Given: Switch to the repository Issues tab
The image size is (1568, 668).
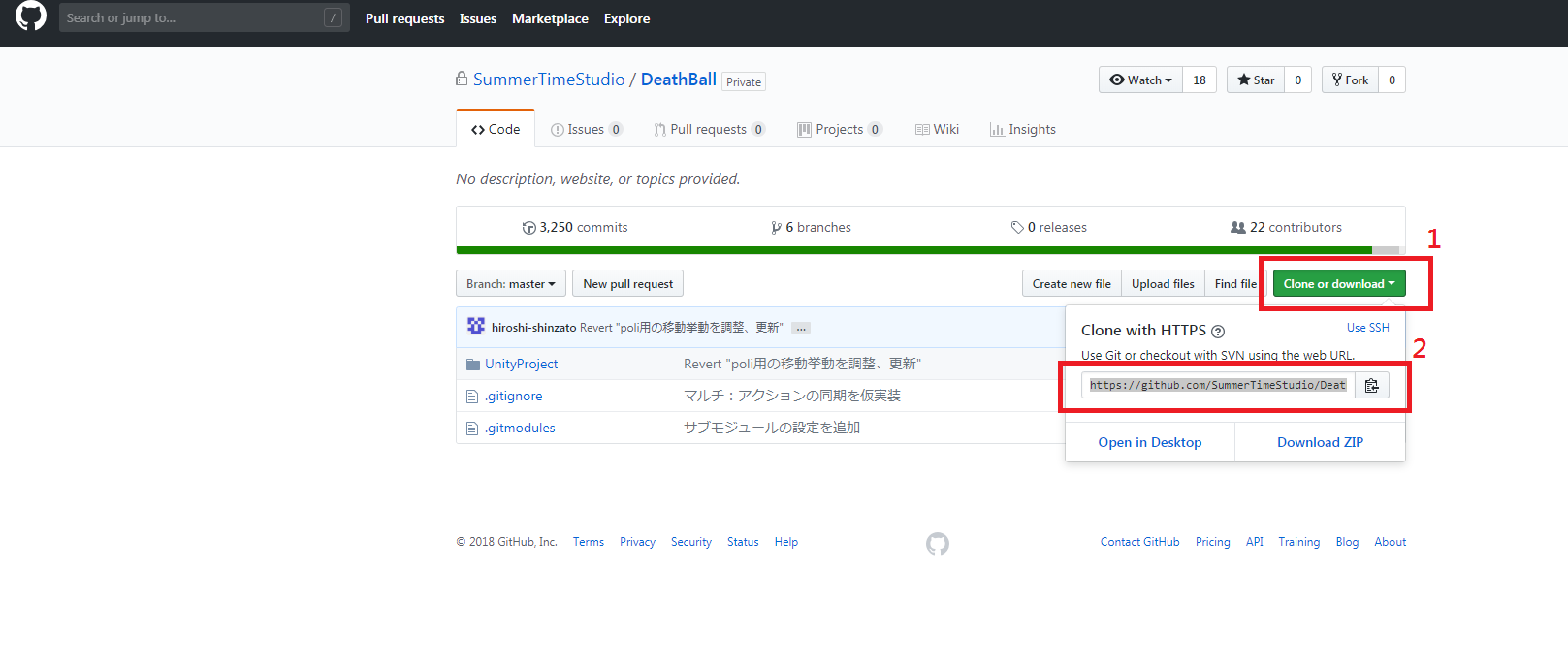Looking at the screenshot, I should point(586,129).
